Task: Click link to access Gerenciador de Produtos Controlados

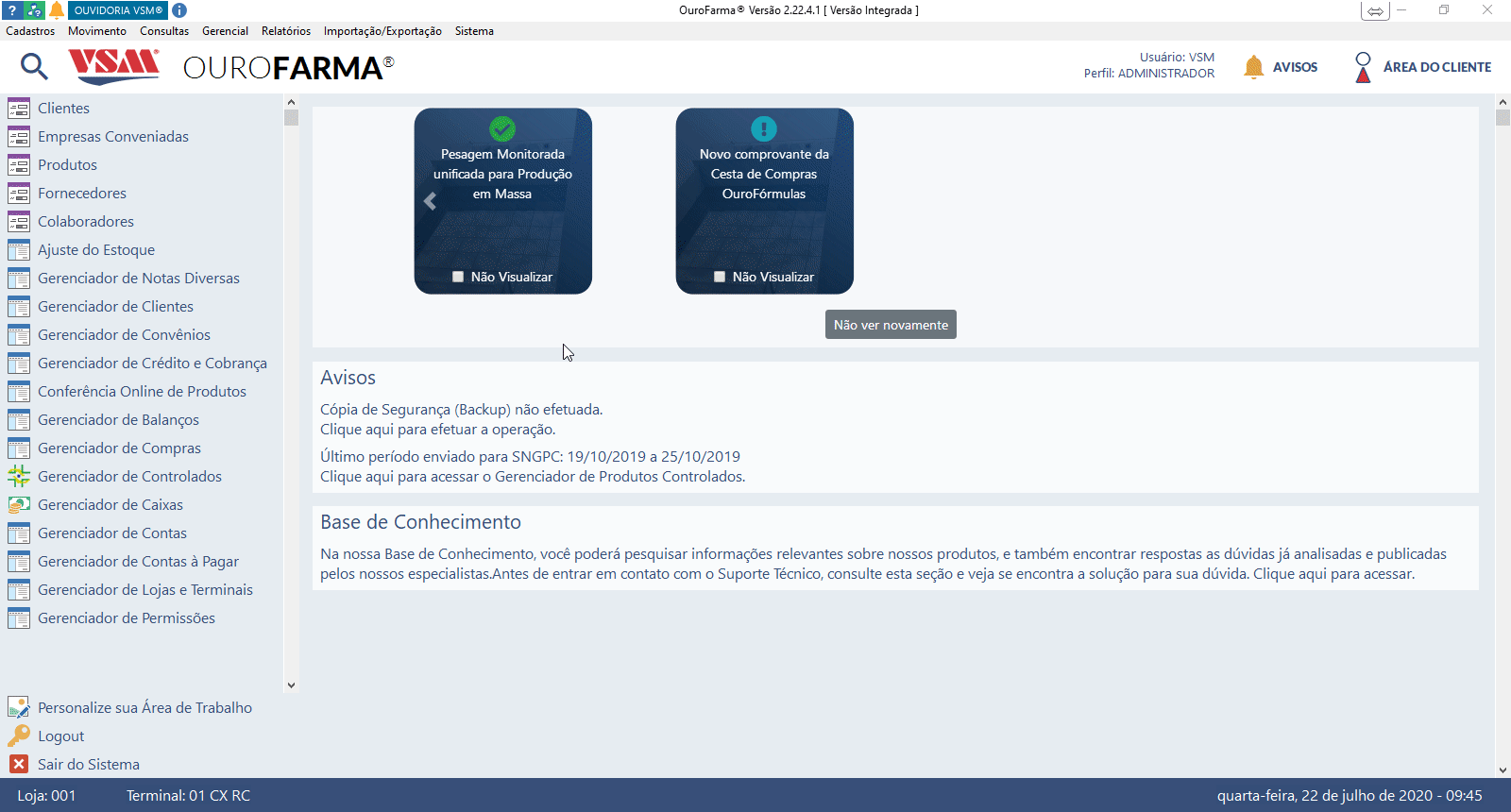Action: coord(533,477)
